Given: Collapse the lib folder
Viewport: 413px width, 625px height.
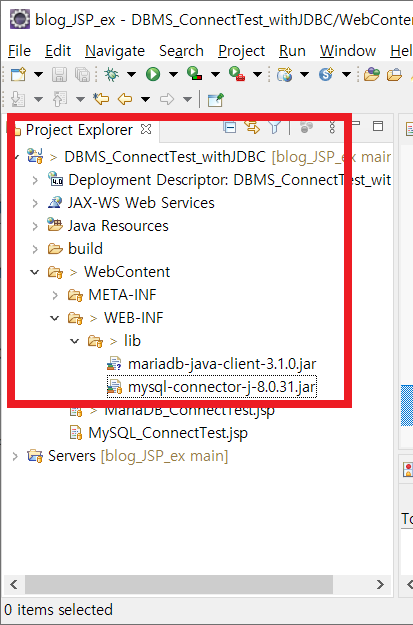Looking at the screenshot, I should coord(75,341).
